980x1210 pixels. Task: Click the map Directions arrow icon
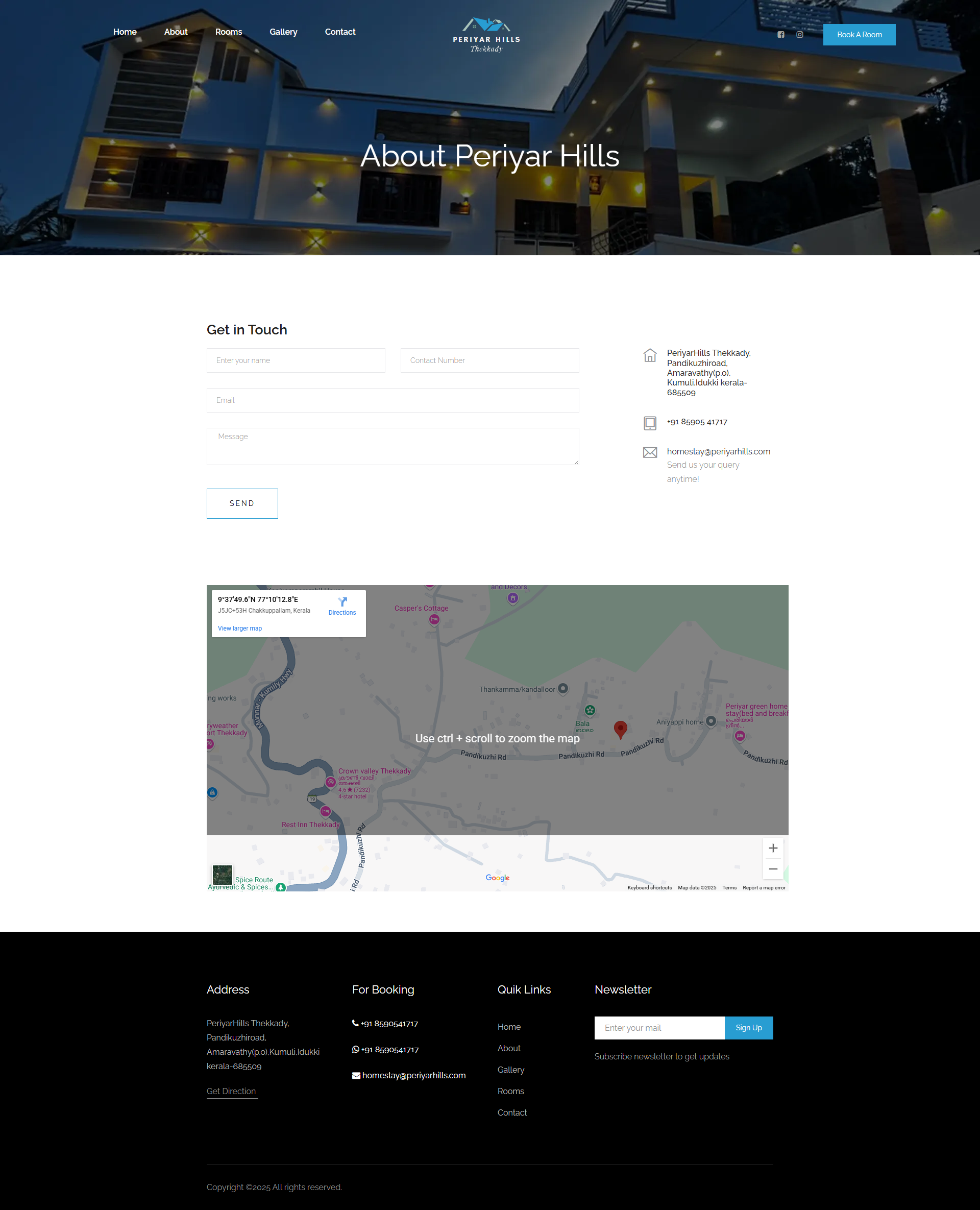[x=342, y=602]
